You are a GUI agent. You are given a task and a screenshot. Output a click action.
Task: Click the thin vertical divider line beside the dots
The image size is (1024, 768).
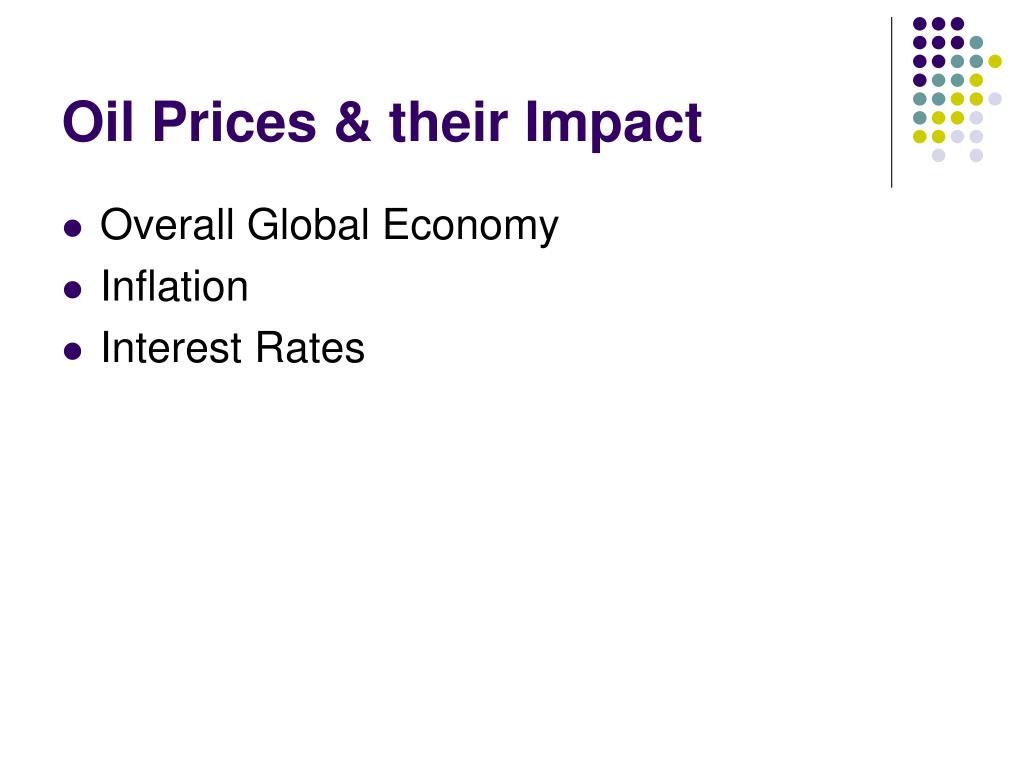coord(891,103)
